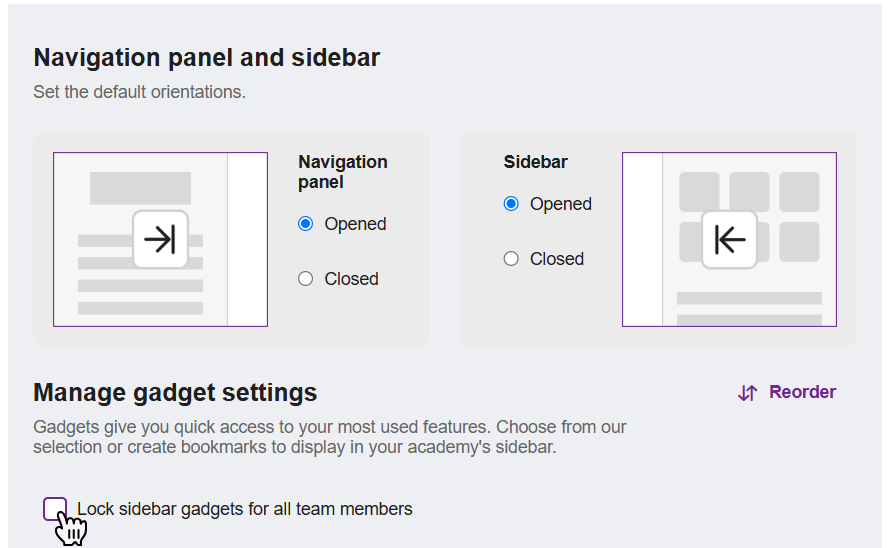Screen dimensions: 888x548
Task: Click the navigation panel preview thumbnail
Action: [x=160, y=239]
